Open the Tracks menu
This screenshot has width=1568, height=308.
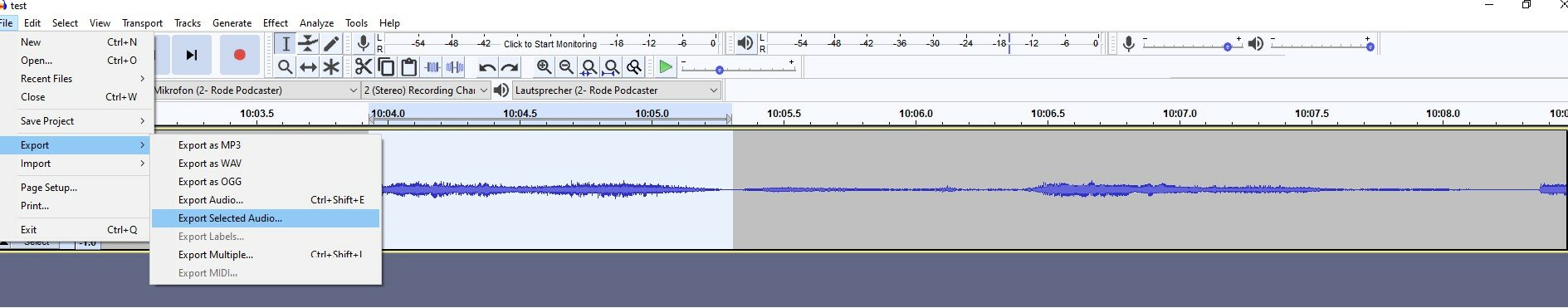coord(187,23)
